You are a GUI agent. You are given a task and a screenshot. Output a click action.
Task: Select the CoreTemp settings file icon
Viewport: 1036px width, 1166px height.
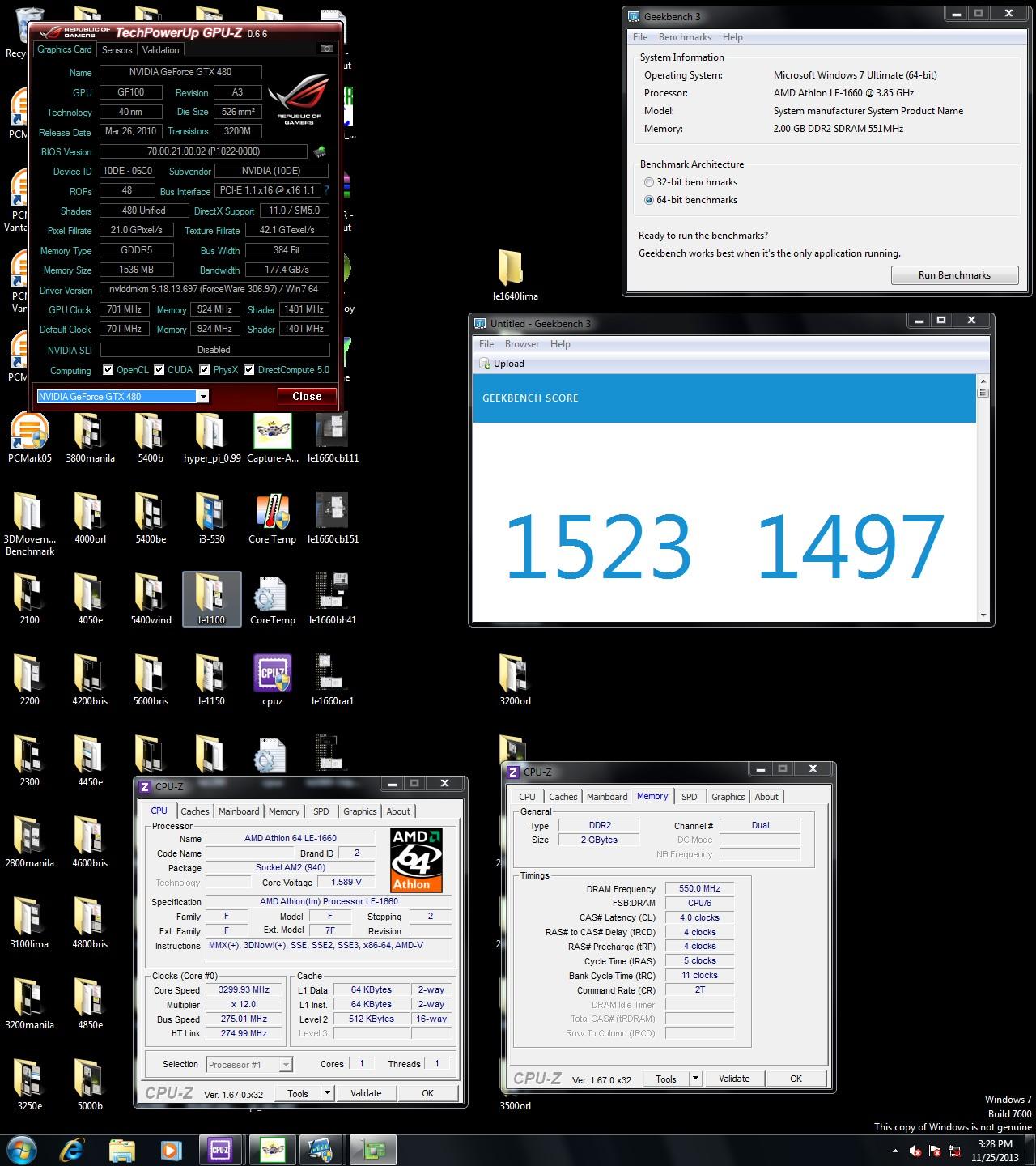[272, 600]
